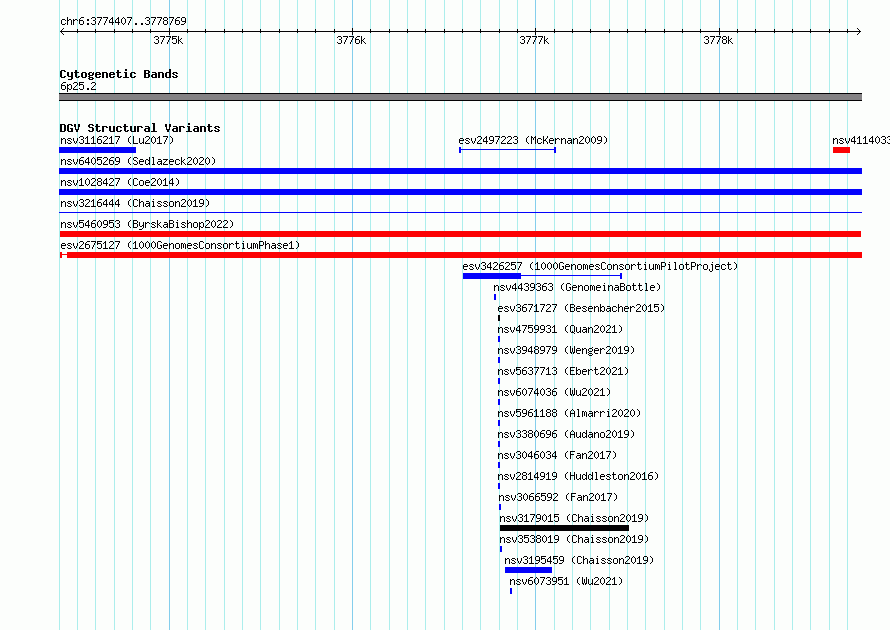Open nsv5637713 (Ebert2021) label
The height and width of the screenshot is (630, 890).
click(x=563, y=371)
